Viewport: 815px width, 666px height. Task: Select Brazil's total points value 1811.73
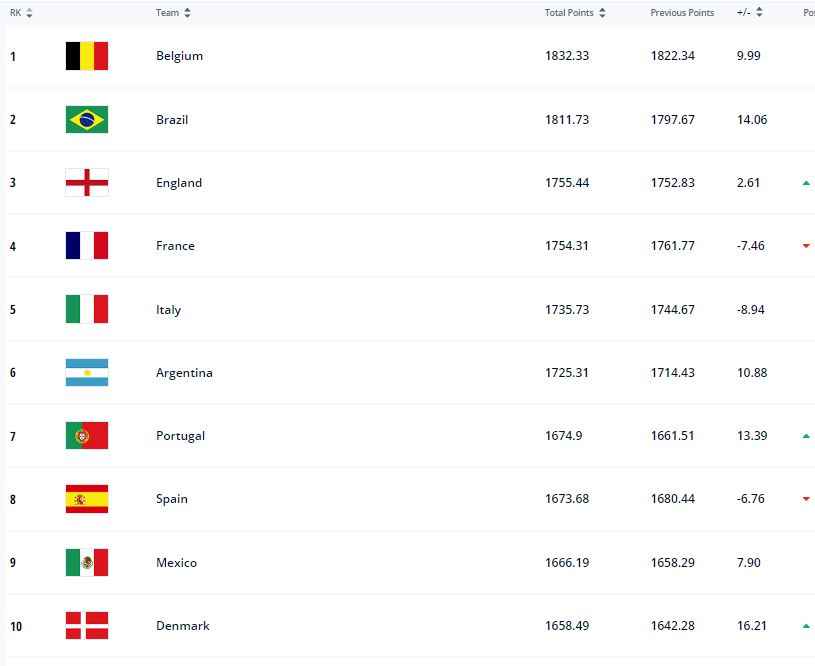567,120
